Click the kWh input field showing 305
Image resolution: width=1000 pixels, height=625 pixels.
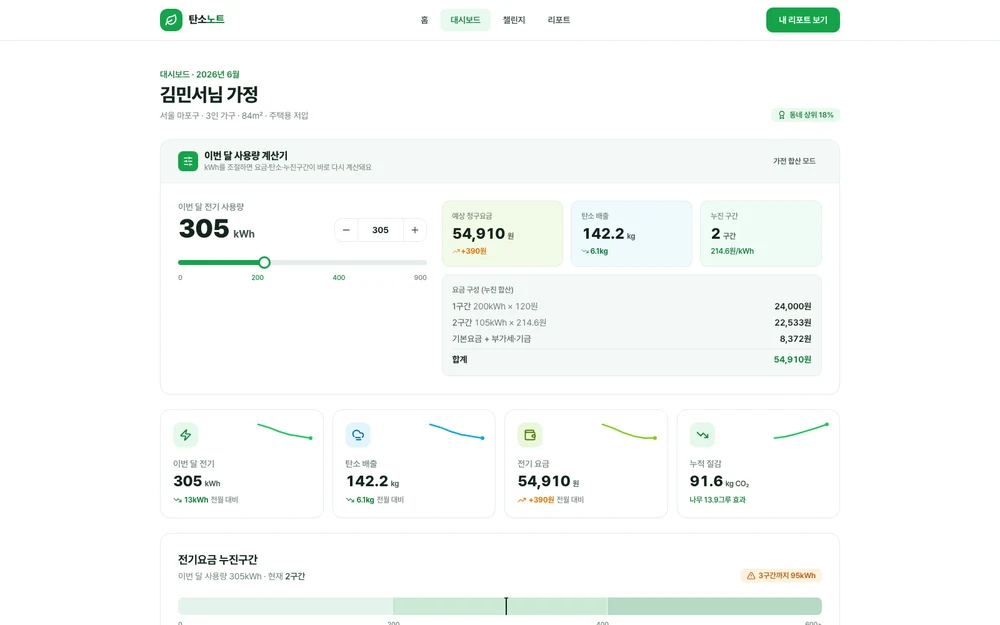tap(380, 230)
